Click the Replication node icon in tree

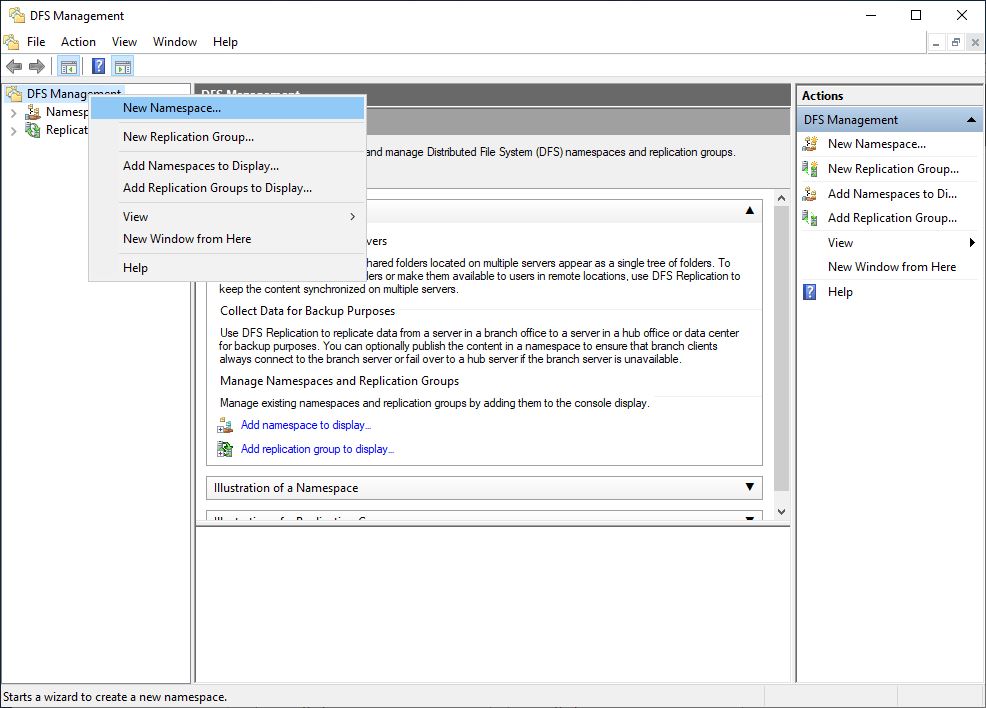[33, 130]
